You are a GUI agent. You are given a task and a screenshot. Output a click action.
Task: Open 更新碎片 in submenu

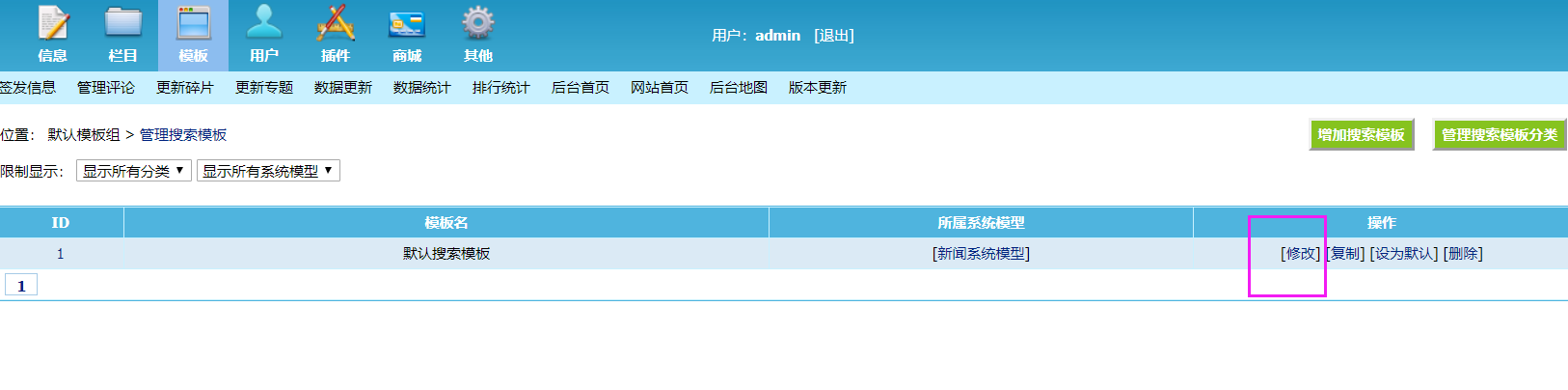click(185, 88)
